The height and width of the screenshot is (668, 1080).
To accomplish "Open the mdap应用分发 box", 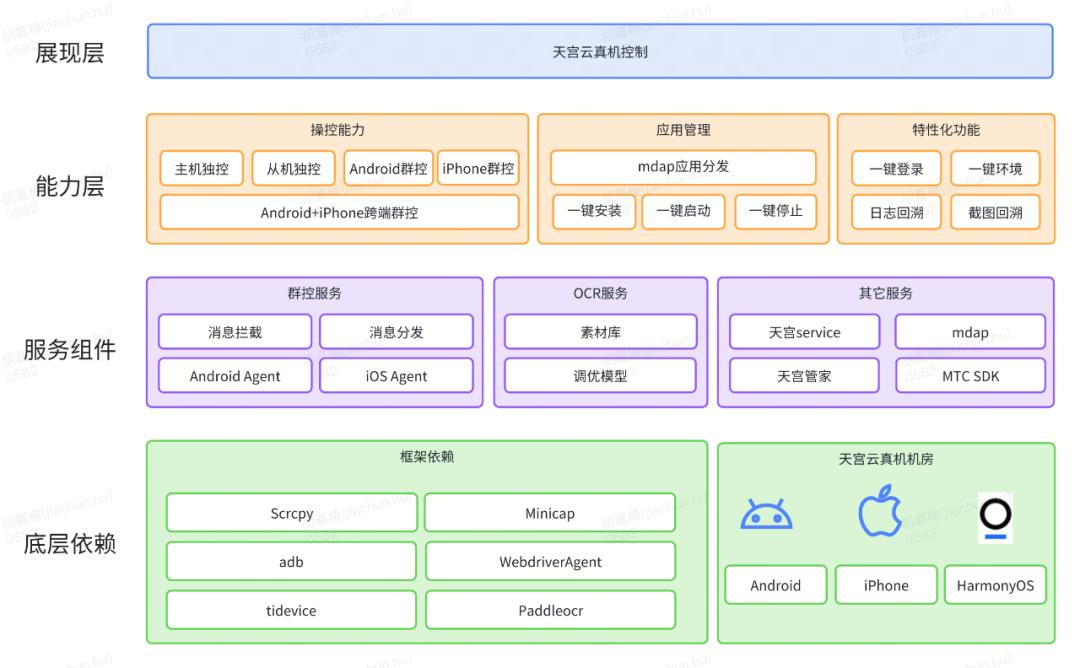I will tap(683, 167).
